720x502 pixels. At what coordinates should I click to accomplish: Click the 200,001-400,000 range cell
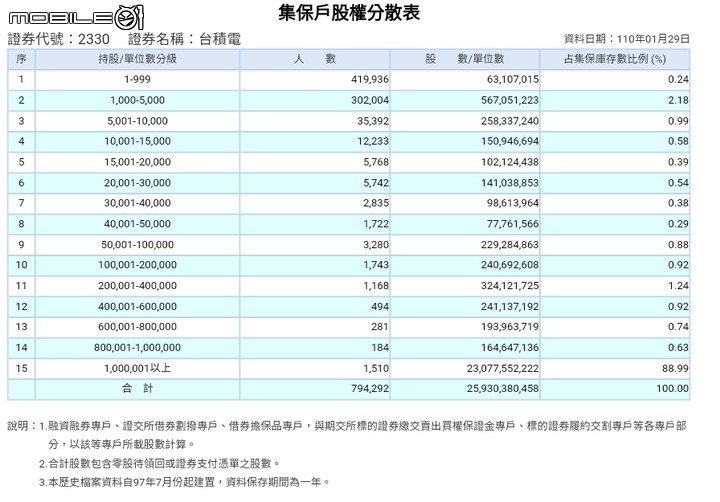(x=137, y=286)
